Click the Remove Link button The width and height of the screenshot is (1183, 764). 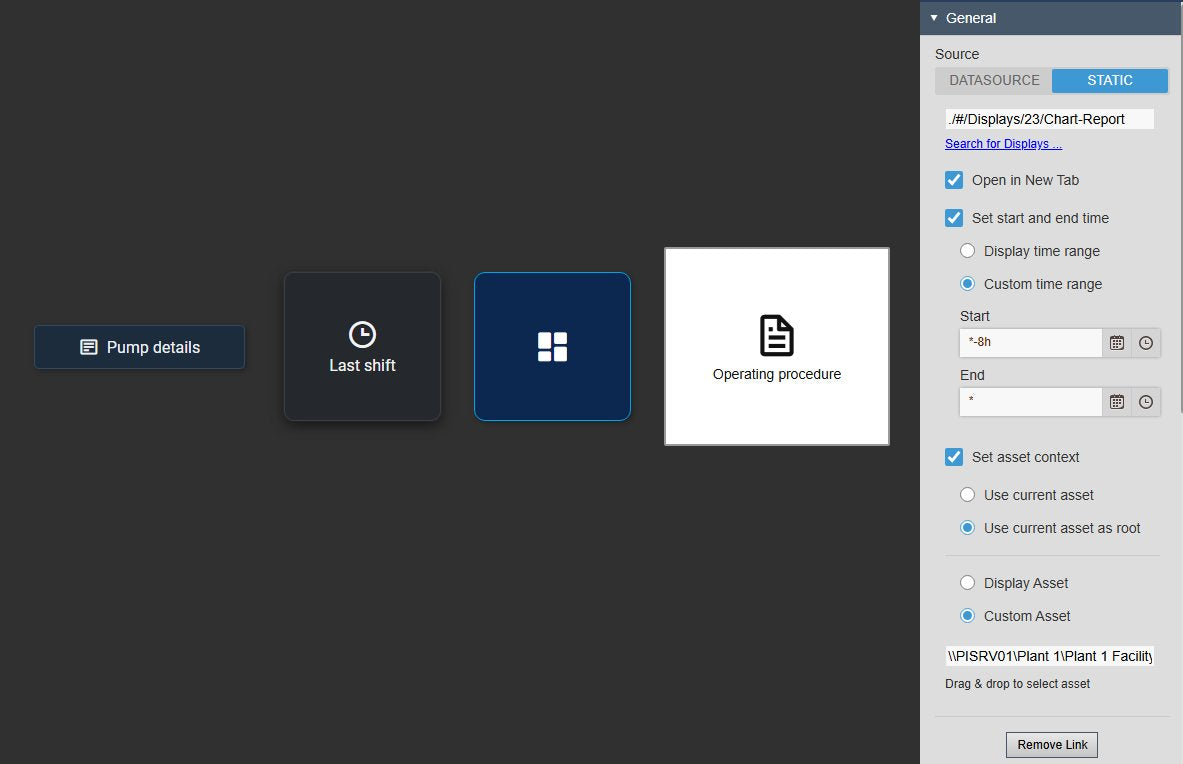(1052, 744)
